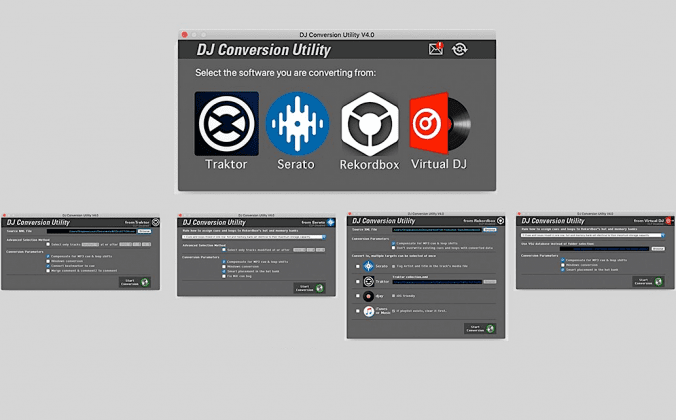This screenshot has height=420, width=676.
Task: Click the djay target icon in Rekordbox window
Action: pos(369,296)
